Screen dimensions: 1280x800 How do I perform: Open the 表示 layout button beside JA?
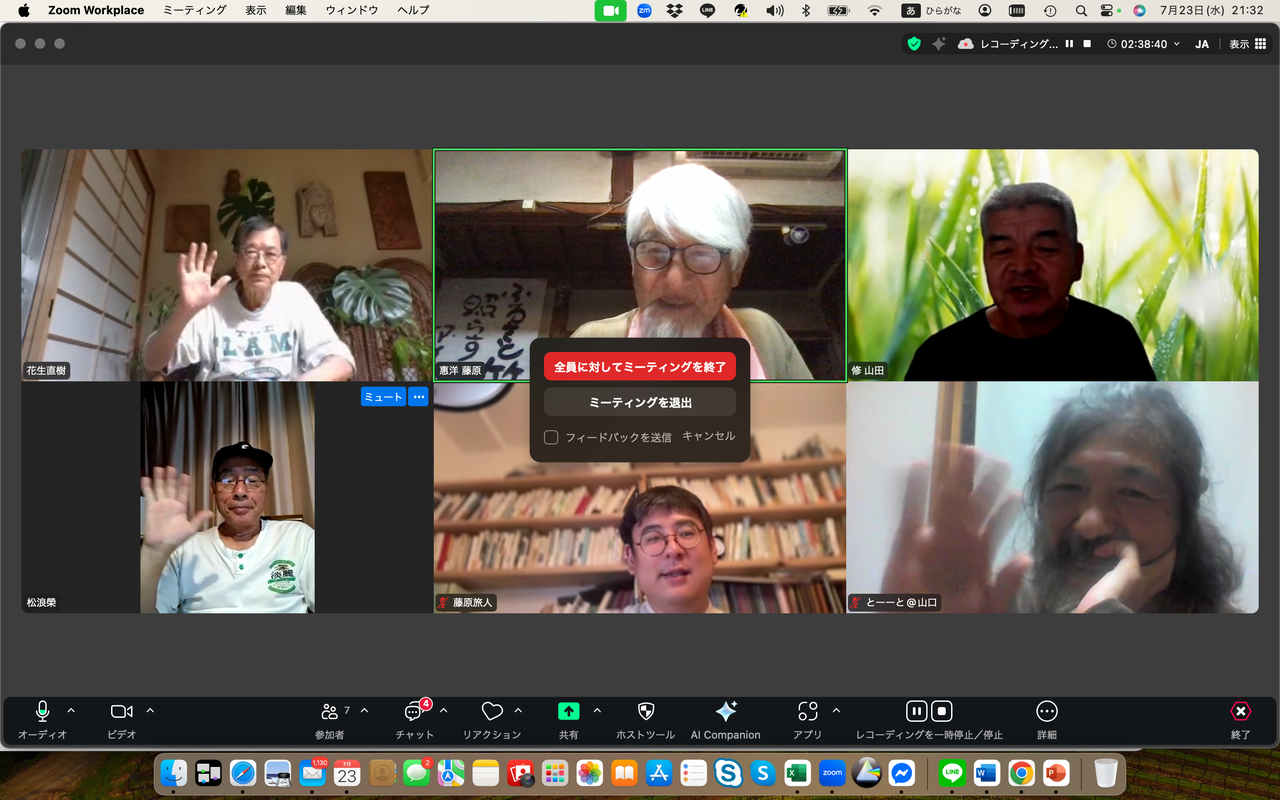click(x=1246, y=44)
